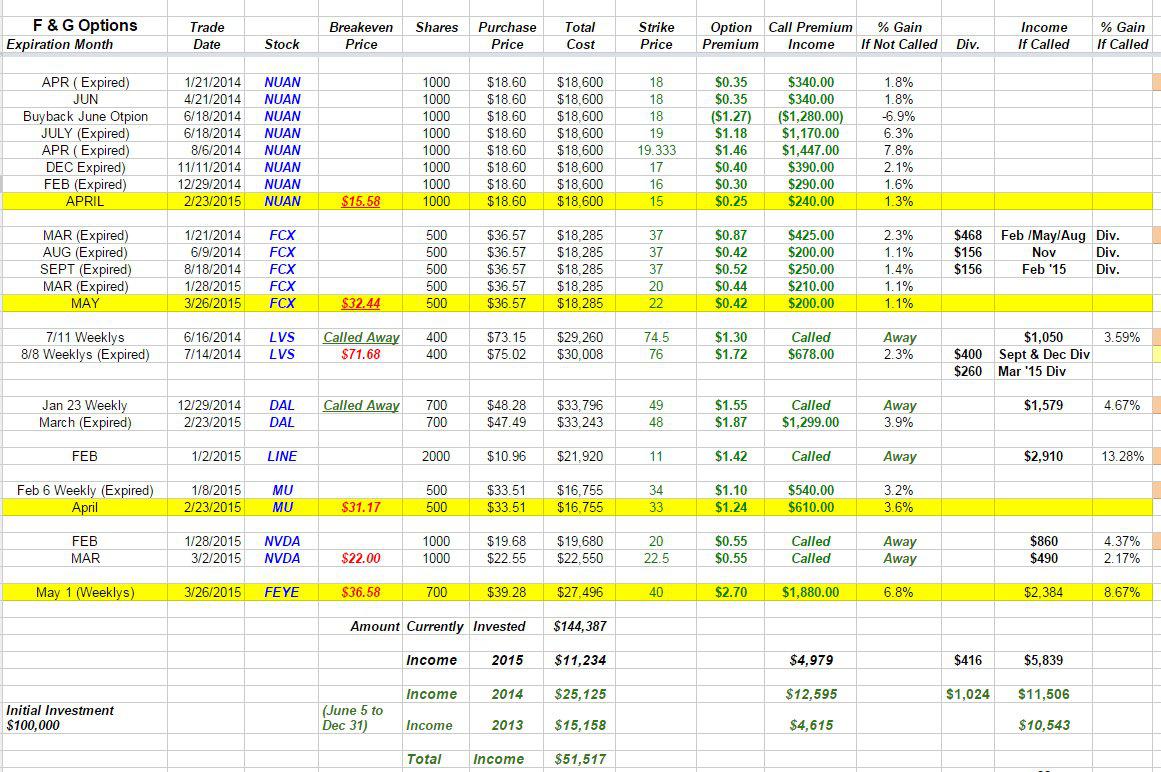Click the $4,615 premium total cell
The width and height of the screenshot is (1161, 772).
click(811, 726)
